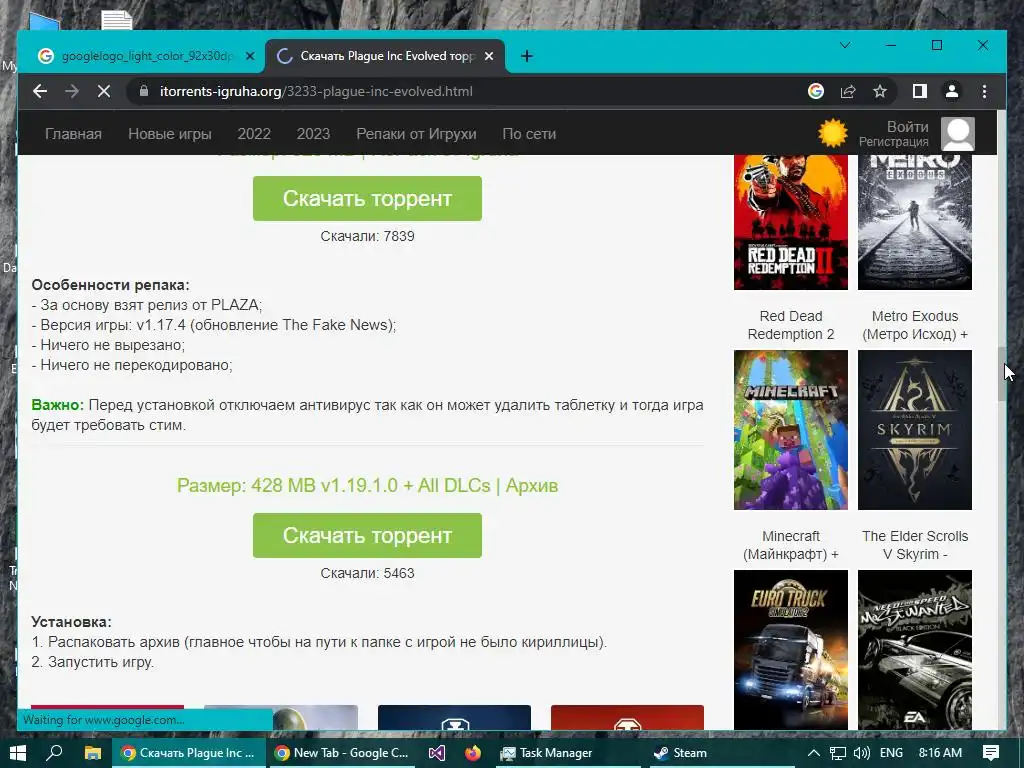Image resolution: width=1024 pixels, height=768 pixels.
Task: Open File Explorer from the taskbar
Action: tap(93, 753)
